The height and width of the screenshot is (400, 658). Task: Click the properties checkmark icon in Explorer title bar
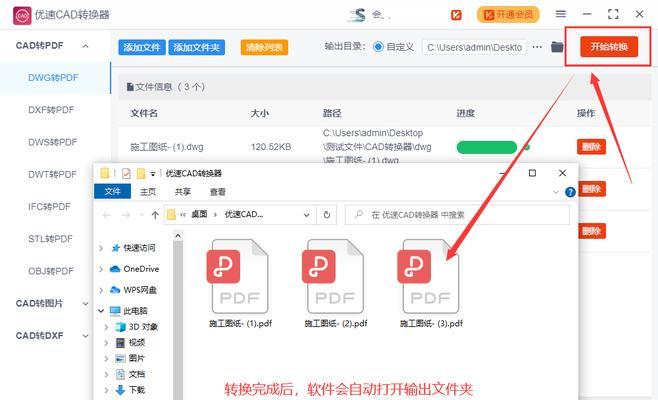coord(126,173)
